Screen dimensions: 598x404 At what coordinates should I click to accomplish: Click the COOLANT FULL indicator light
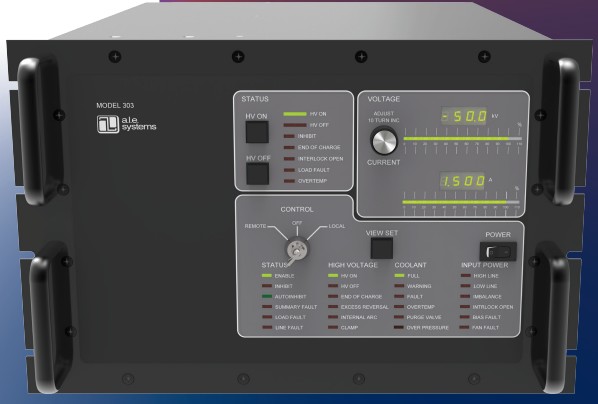399,275
